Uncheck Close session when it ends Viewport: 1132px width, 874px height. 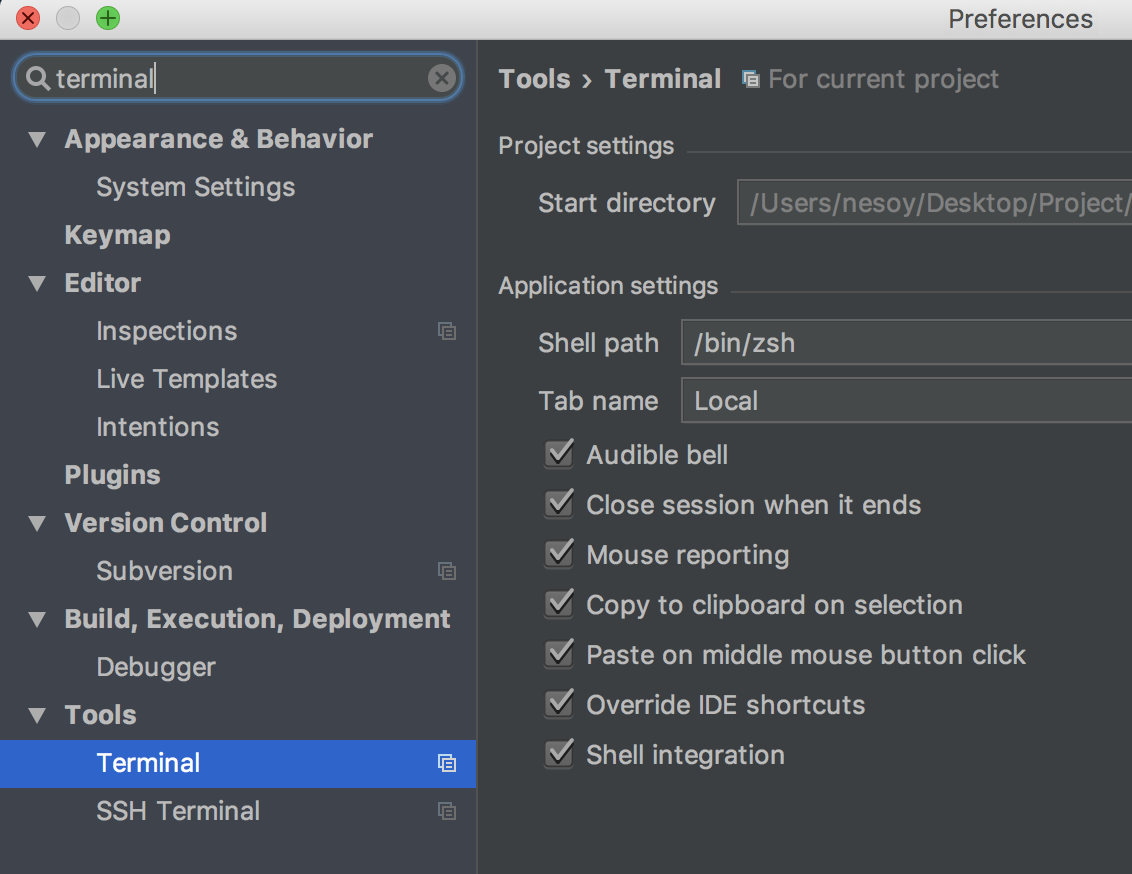(559, 504)
